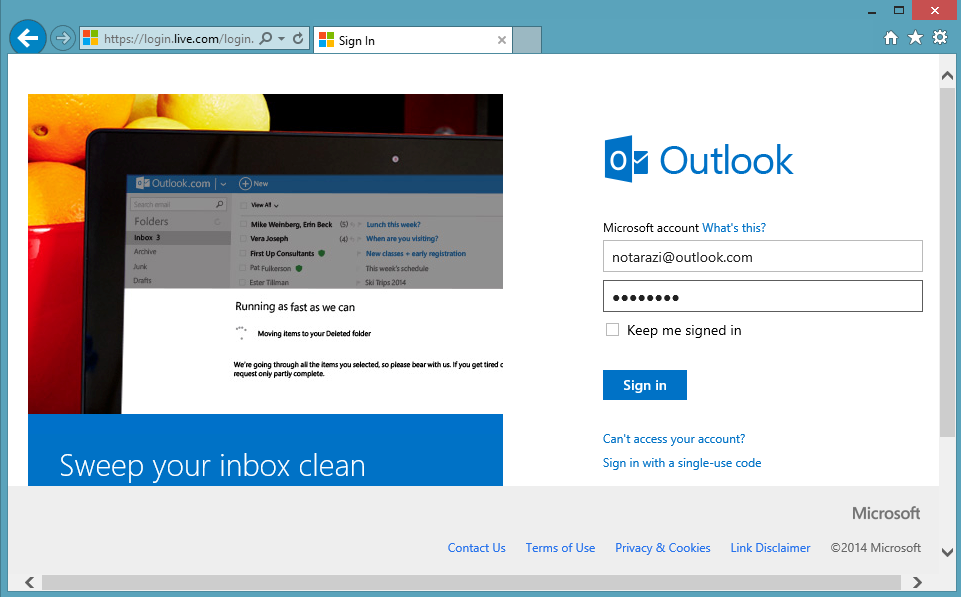961x597 pixels.
Task: Close the Sign In tab
Action: [501, 40]
